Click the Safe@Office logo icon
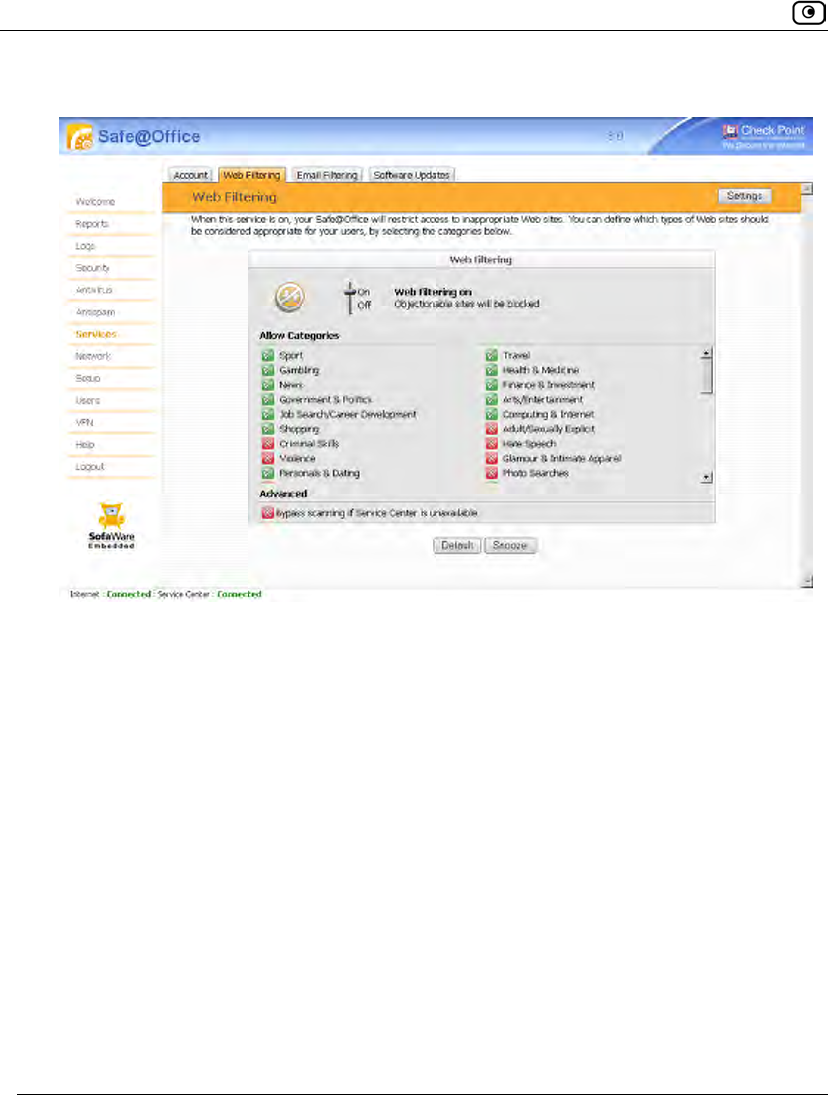 coord(80,137)
